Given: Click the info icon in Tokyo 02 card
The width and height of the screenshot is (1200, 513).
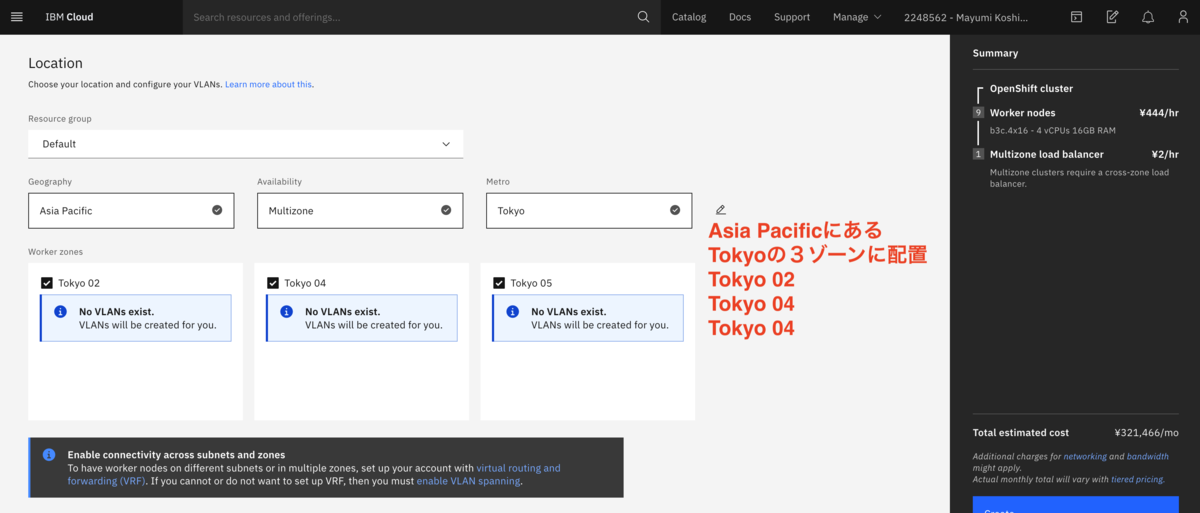Looking at the screenshot, I should pyautogui.click(x=60, y=312).
